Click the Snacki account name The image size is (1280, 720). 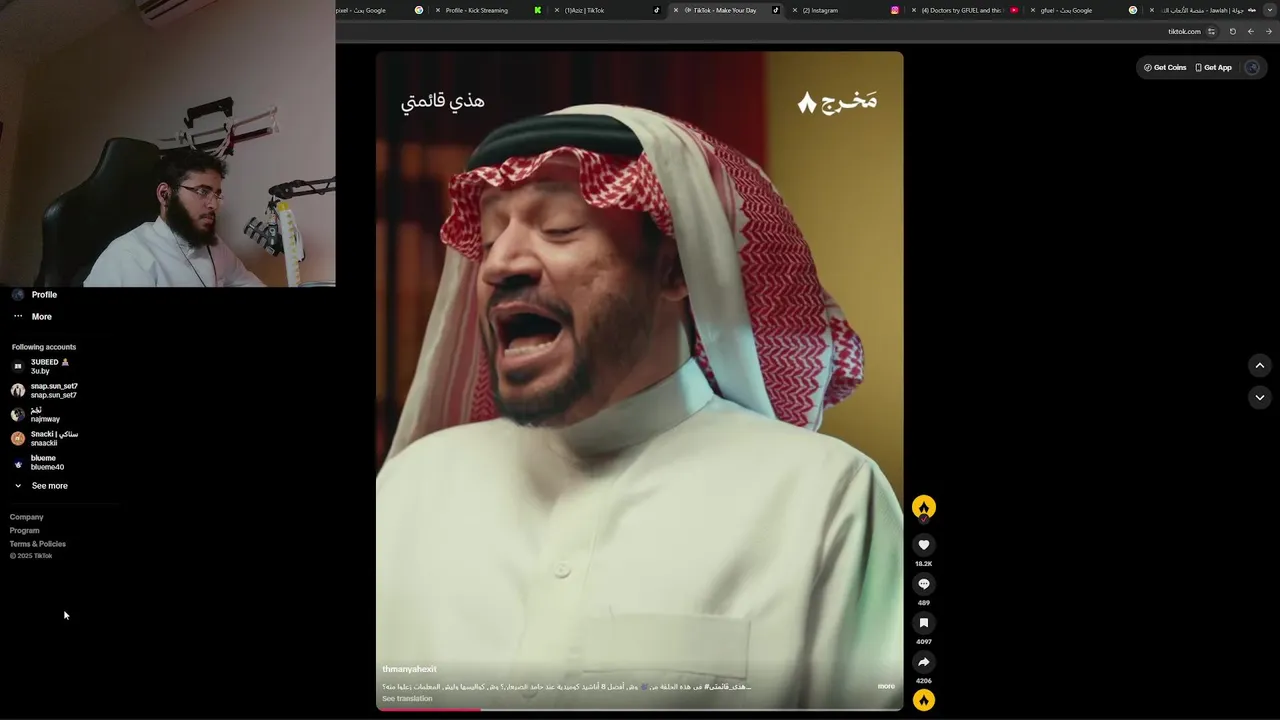pyautogui.click(x=54, y=434)
